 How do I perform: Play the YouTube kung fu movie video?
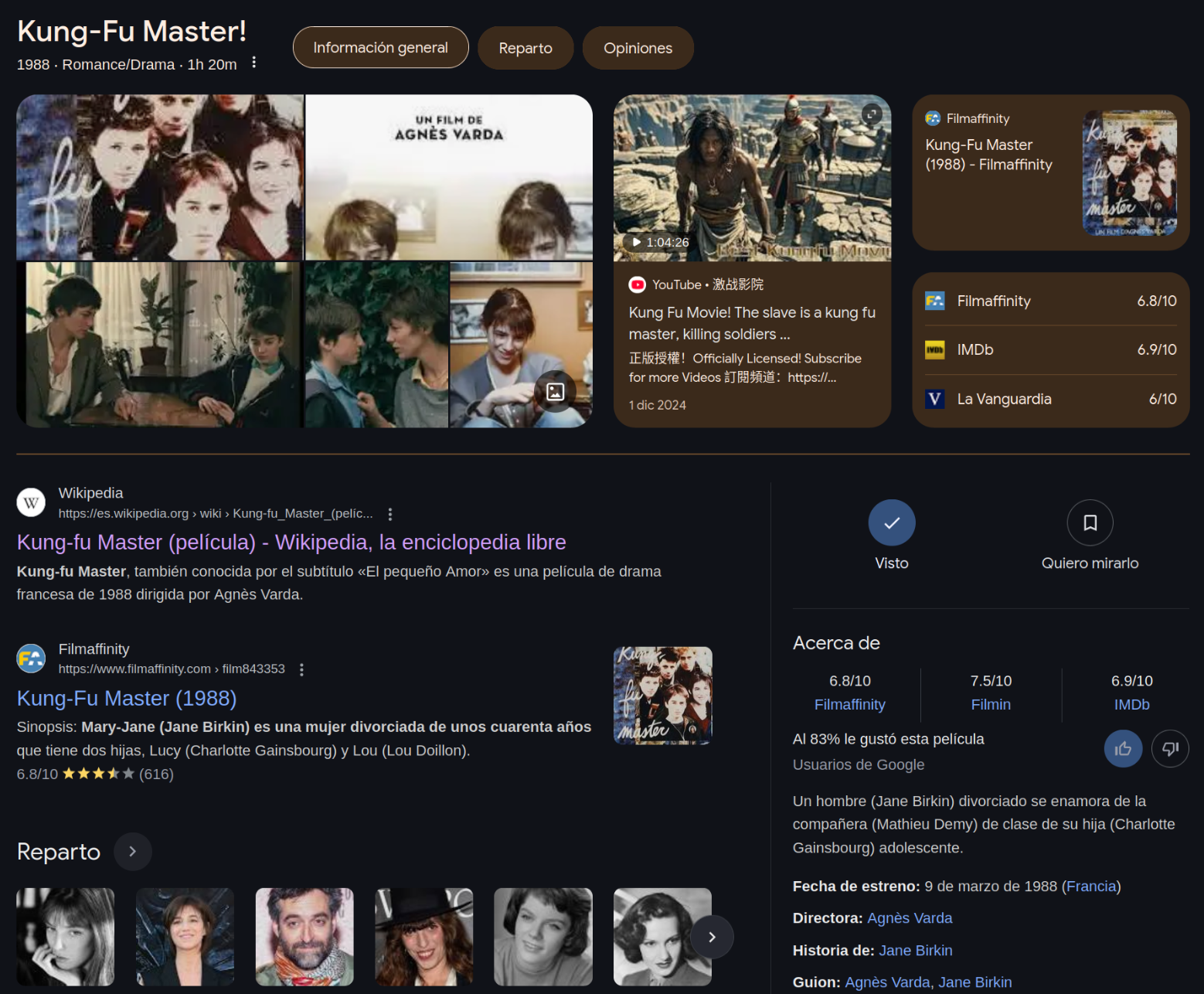pos(752,179)
